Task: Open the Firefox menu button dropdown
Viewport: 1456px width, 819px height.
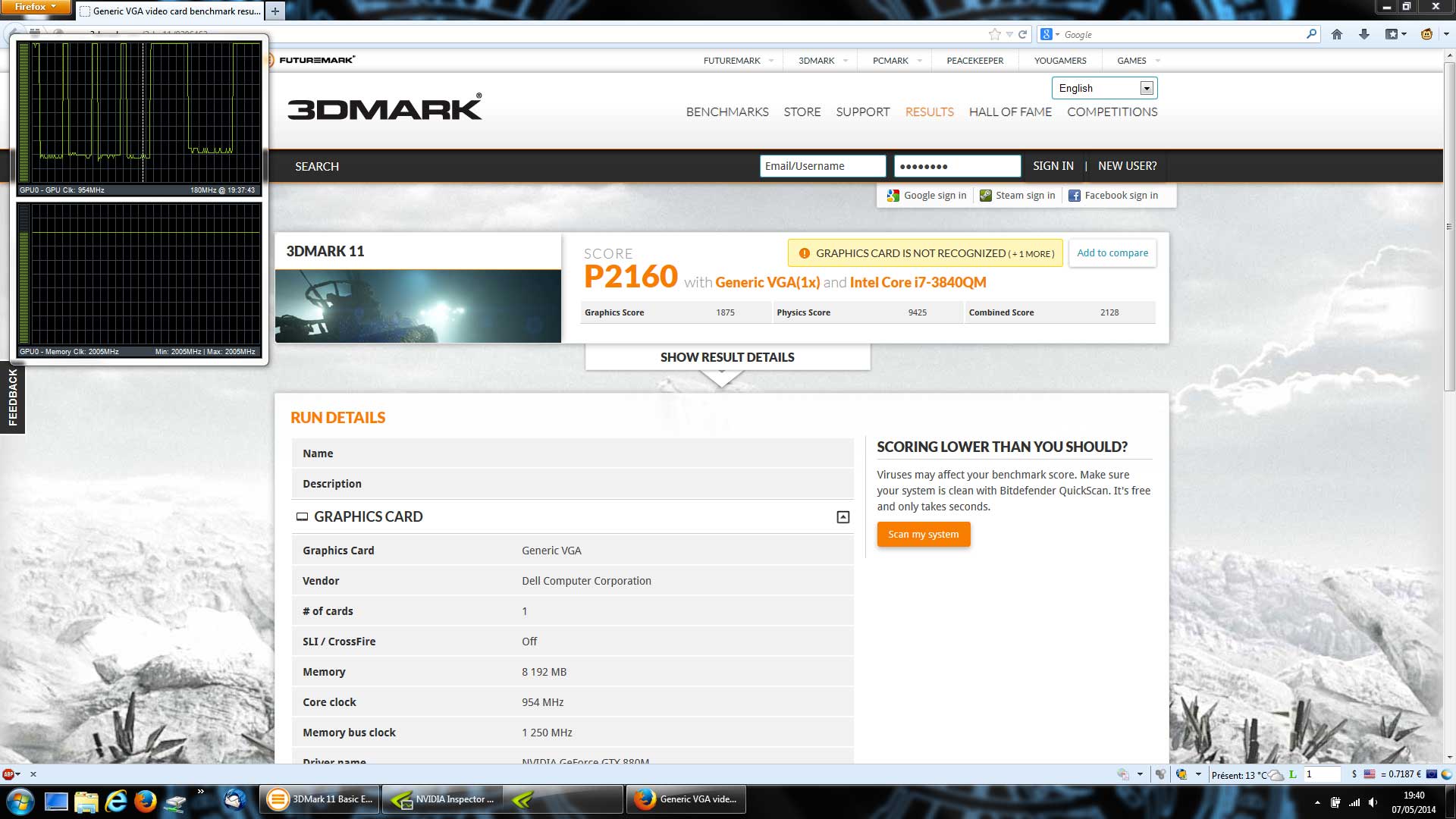Action: coord(36,7)
